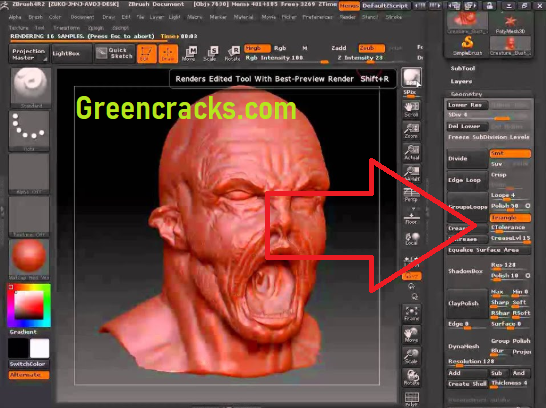Open the Brush menu
This screenshot has height=408, width=546.
(35, 17)
